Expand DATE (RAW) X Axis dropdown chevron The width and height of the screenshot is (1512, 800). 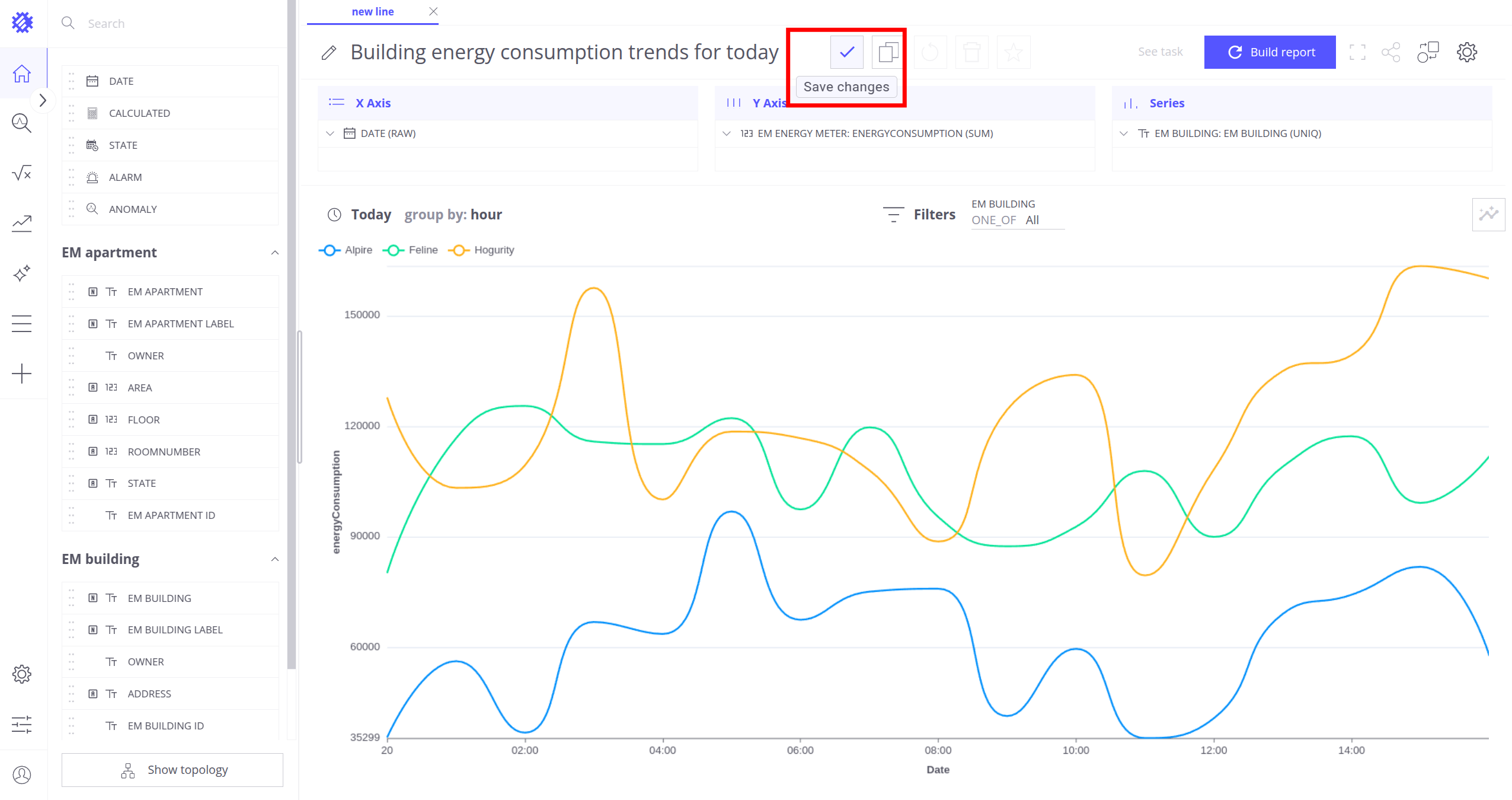330,133
